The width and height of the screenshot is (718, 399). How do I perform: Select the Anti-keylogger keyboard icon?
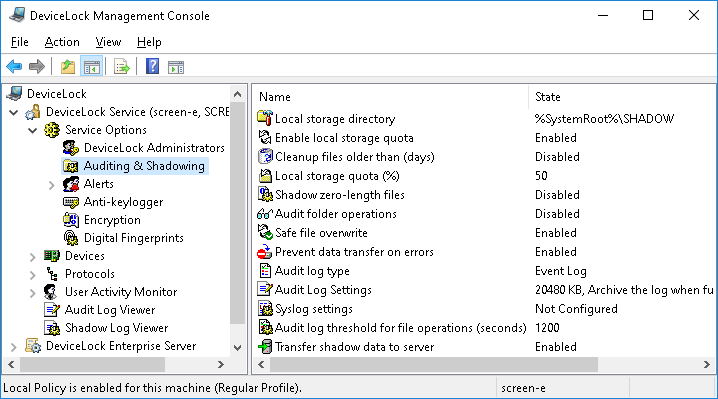tap(71, 202)
